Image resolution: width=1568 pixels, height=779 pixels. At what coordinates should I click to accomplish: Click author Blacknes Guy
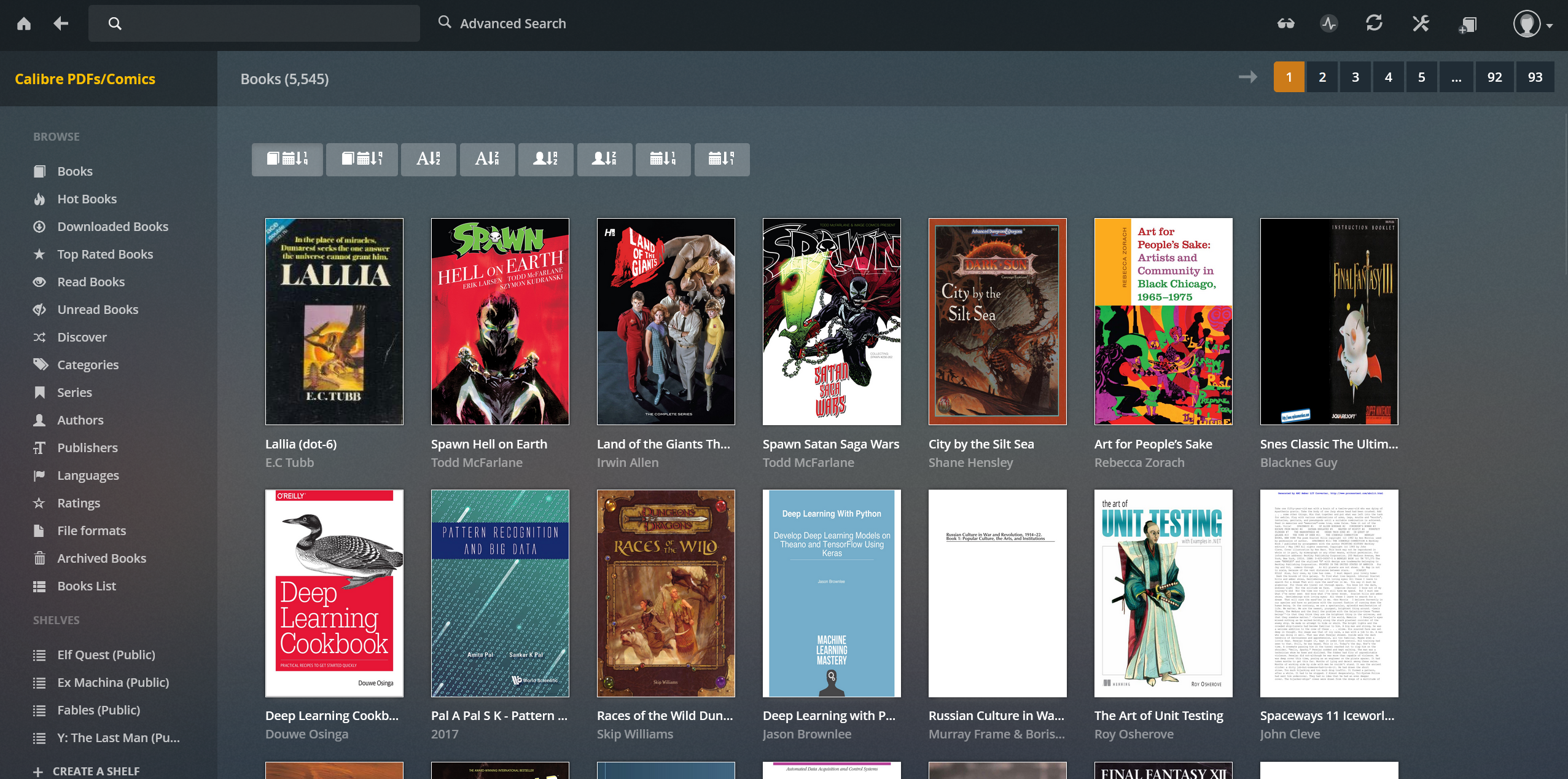[1298, 463]
